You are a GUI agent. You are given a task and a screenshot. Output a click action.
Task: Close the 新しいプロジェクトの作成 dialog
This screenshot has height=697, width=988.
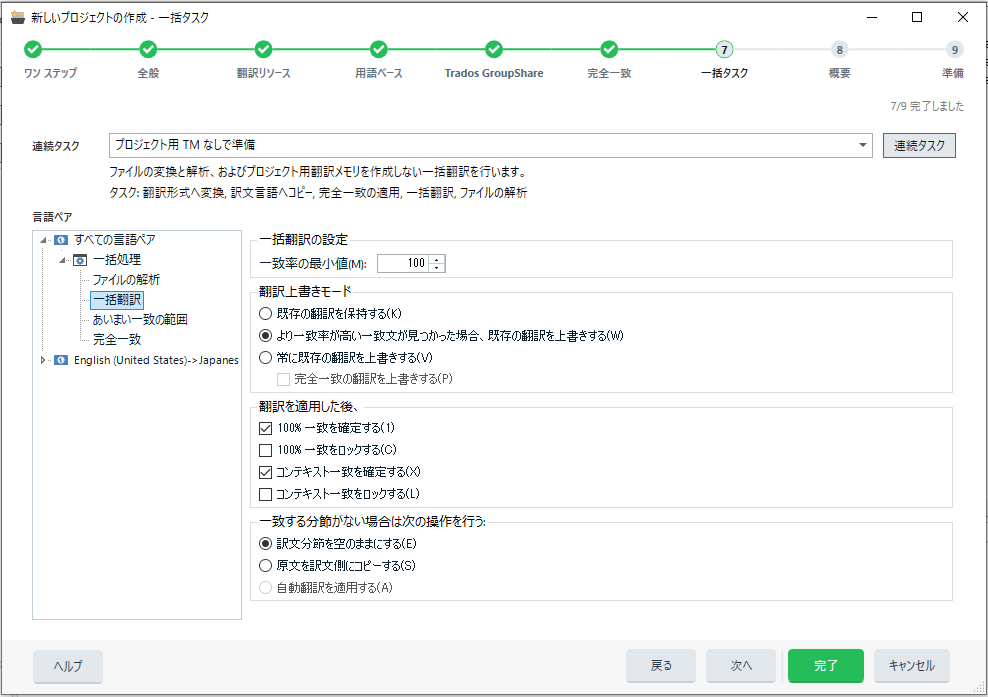pyautogui.click(x=963, y=17)
